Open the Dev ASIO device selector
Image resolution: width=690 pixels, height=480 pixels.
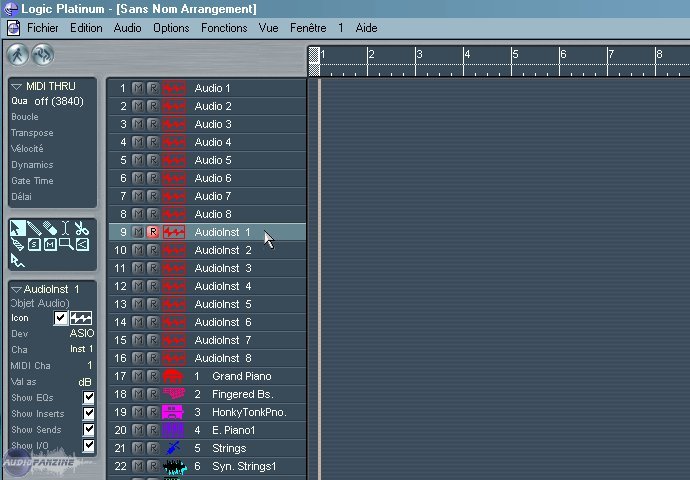point(82,333)
